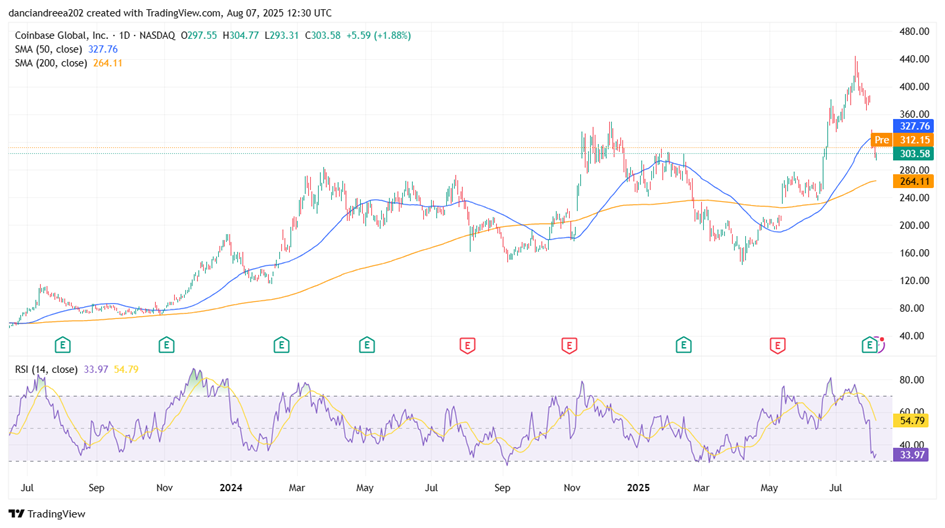Open the green earnings marker at May 2024

tap(367, 345)
